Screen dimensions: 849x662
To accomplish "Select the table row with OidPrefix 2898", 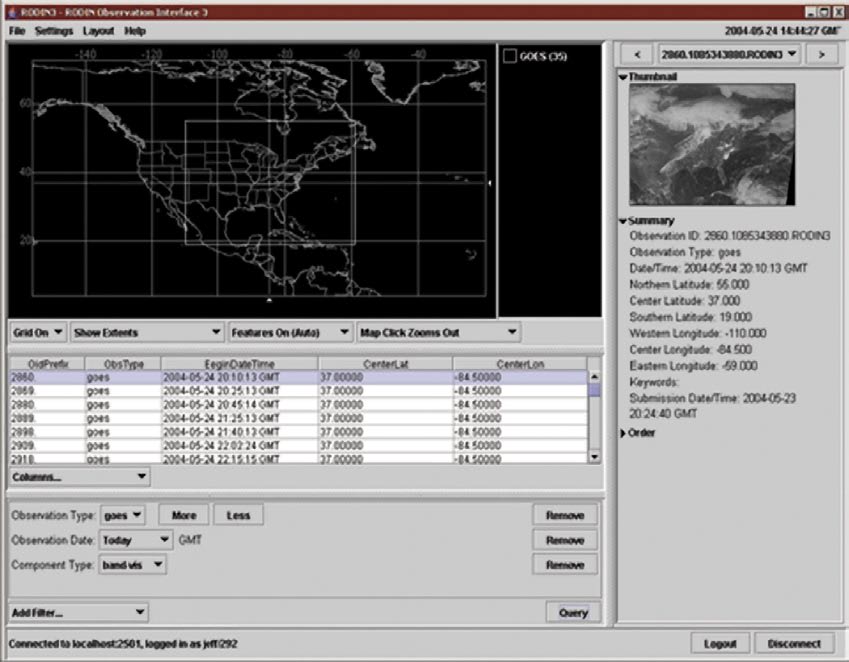I will pyautogui.click(x=298, y=432).
